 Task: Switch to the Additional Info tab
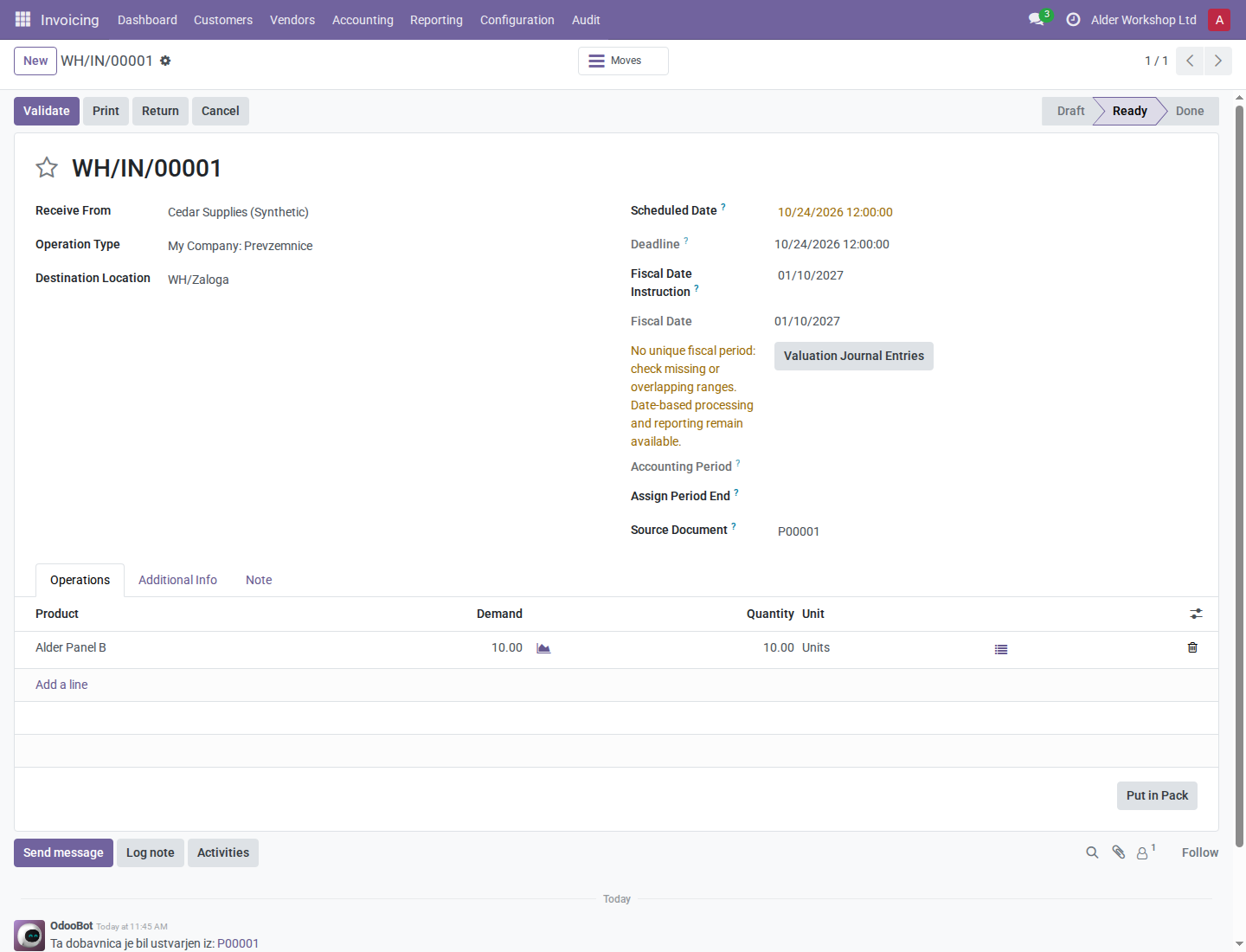(x=177, y=580)
